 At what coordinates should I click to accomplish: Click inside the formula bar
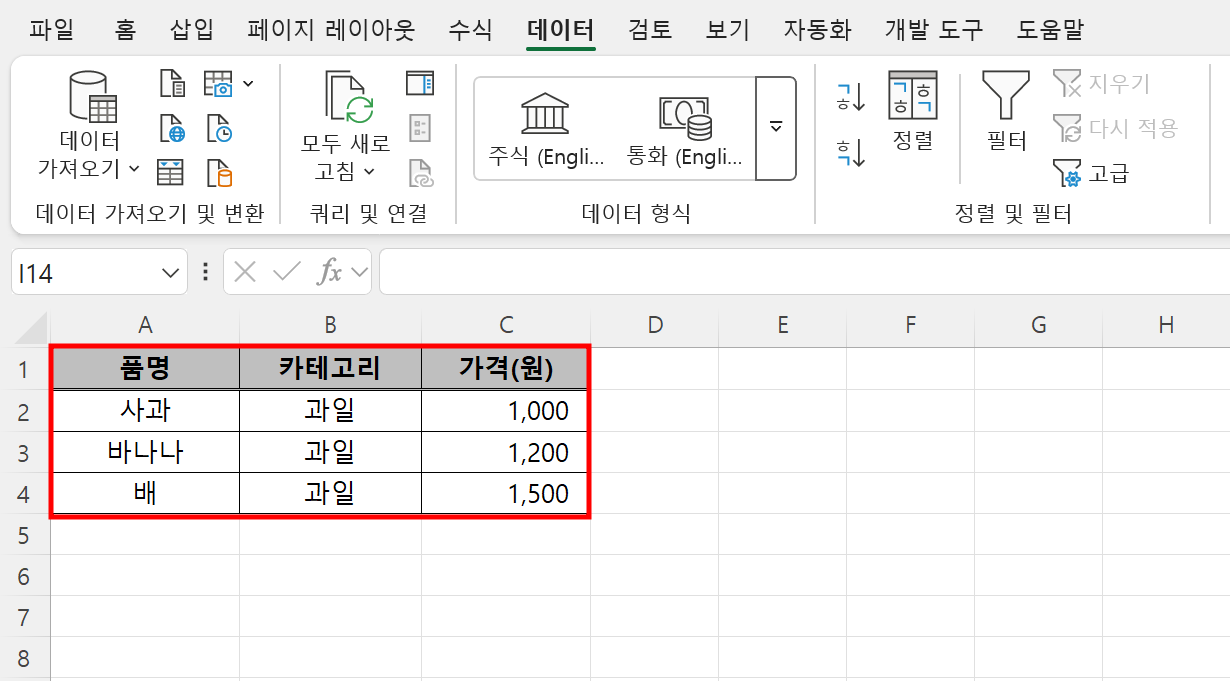point(804,272)
